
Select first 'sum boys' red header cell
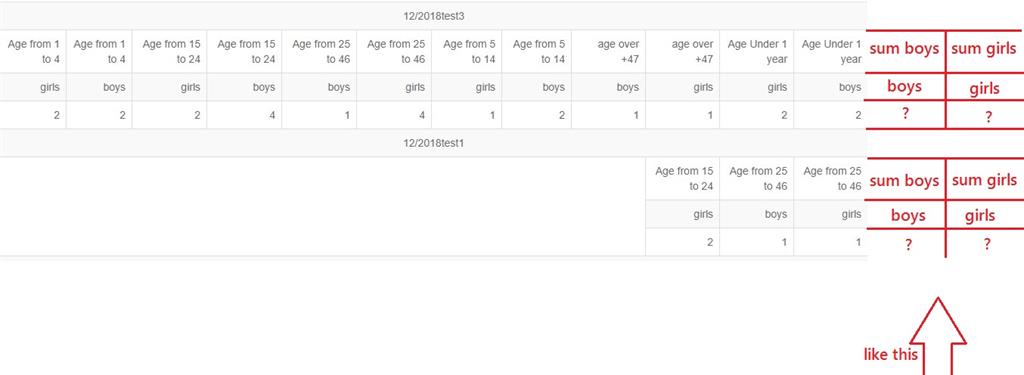click(x=904, y=48)
